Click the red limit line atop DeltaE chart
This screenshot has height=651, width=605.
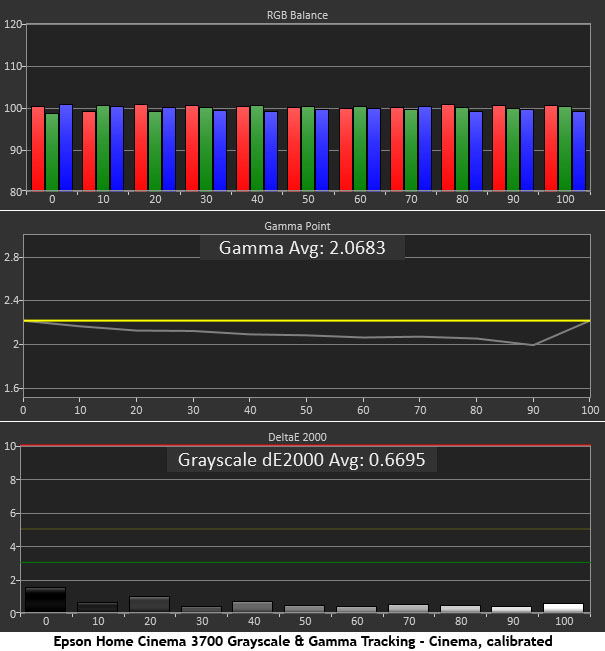pyautogui.click(x=300, y=445)
